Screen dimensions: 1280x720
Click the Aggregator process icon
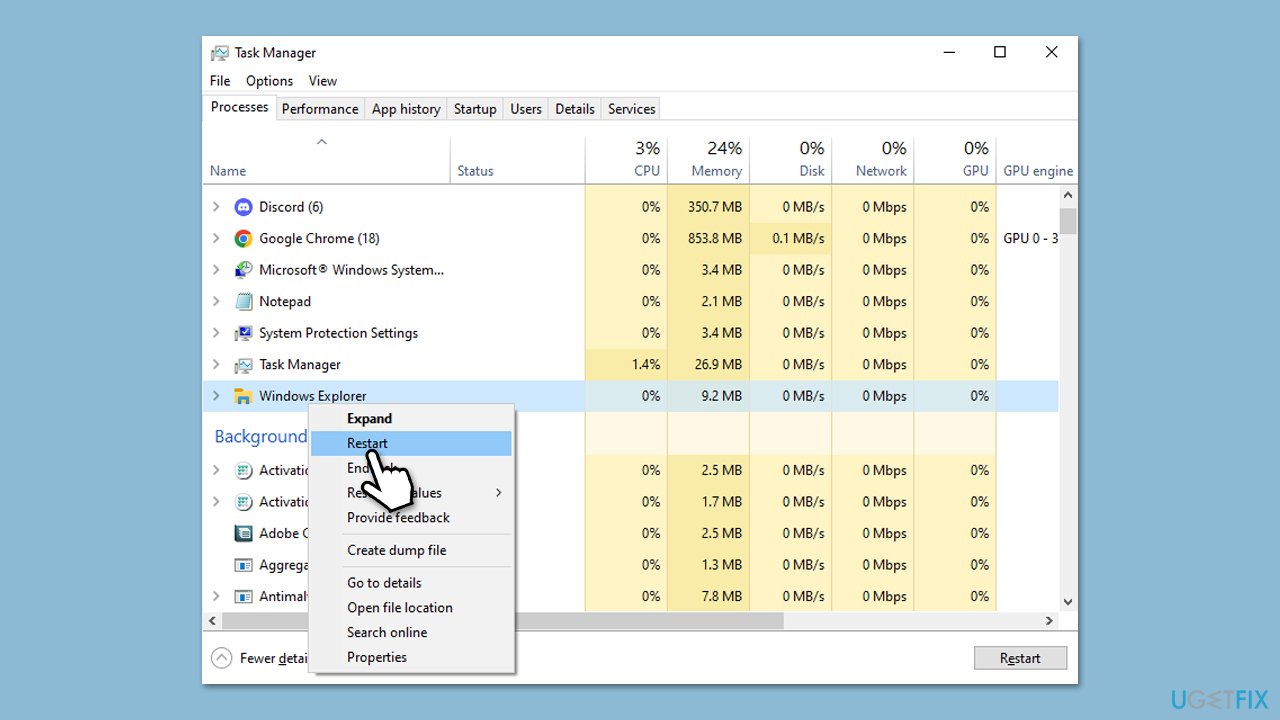[243, 565]
